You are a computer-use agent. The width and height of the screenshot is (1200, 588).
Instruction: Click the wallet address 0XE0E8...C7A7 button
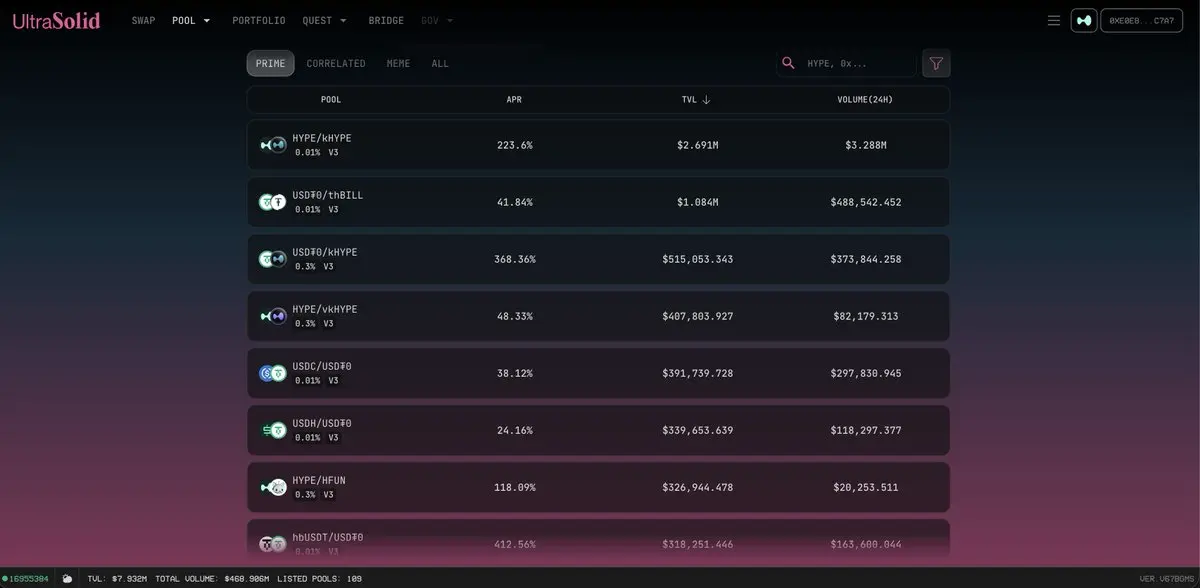point(1141,20)
